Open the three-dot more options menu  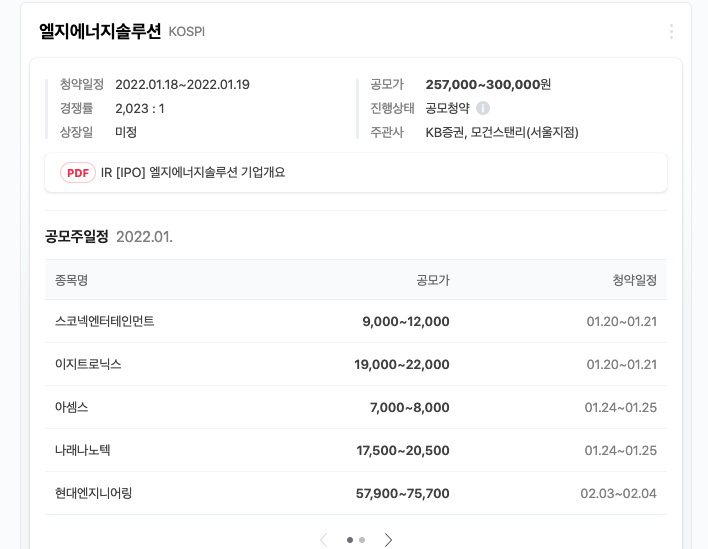pos(671,32)
